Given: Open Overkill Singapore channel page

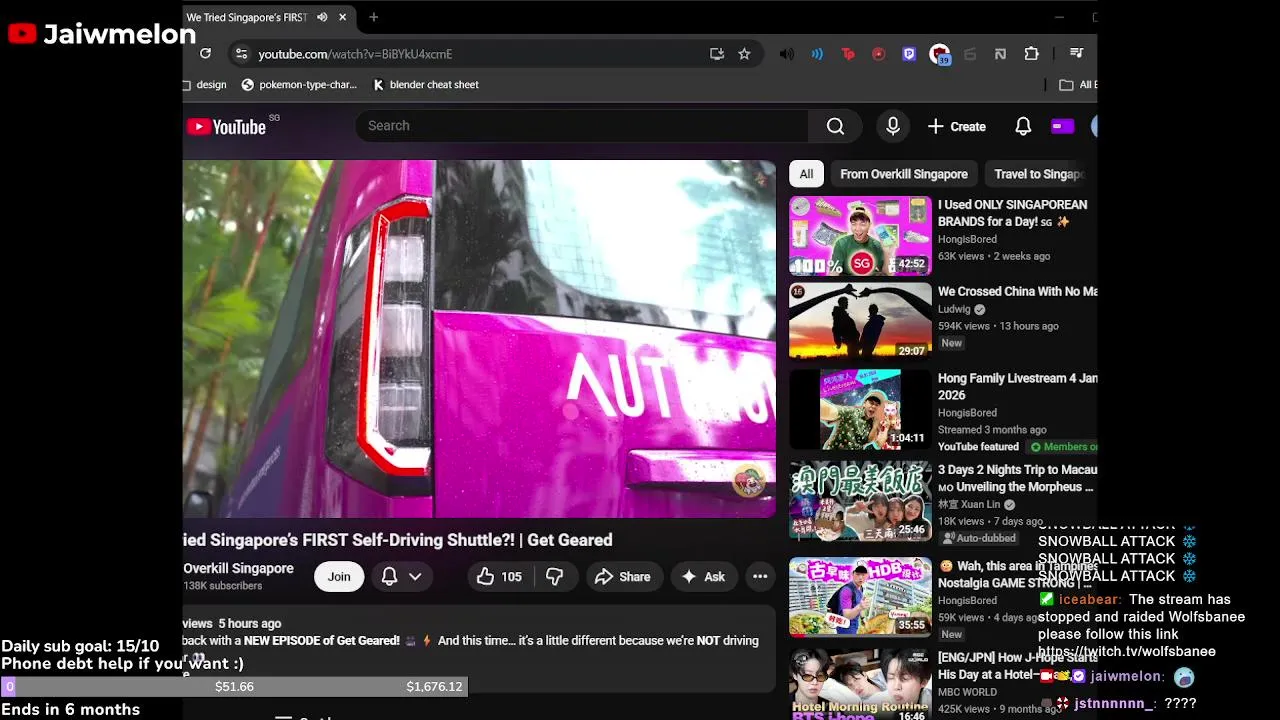Looking at the screenshot, I should [x=238, y=568].
